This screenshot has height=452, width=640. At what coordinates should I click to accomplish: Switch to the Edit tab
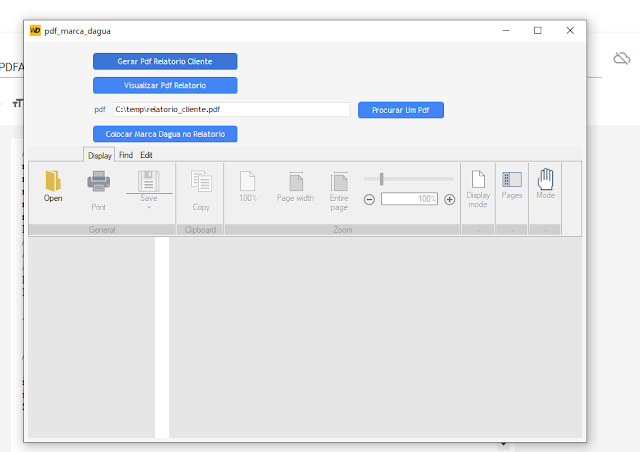(x=146, y=155)
